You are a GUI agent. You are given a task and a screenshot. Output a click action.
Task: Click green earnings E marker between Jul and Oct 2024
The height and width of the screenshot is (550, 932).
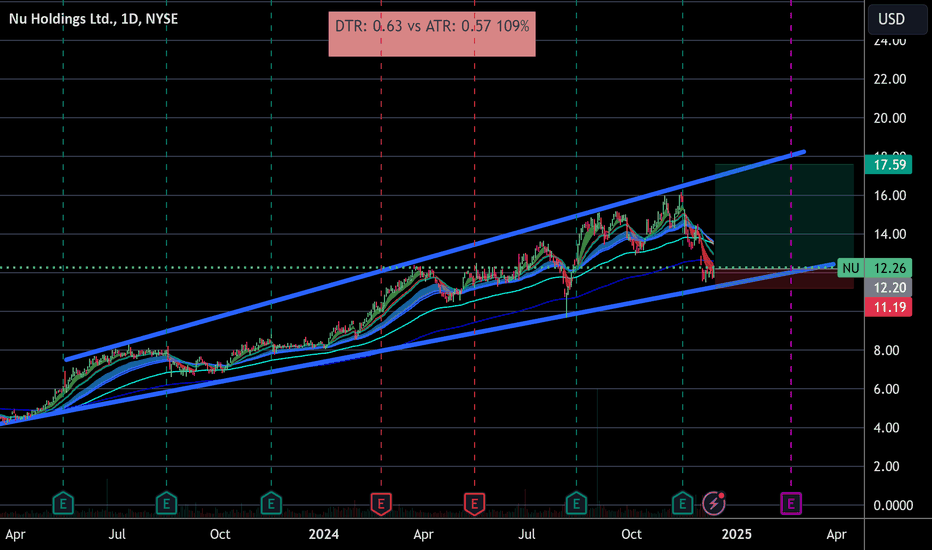tap(576, 504)
